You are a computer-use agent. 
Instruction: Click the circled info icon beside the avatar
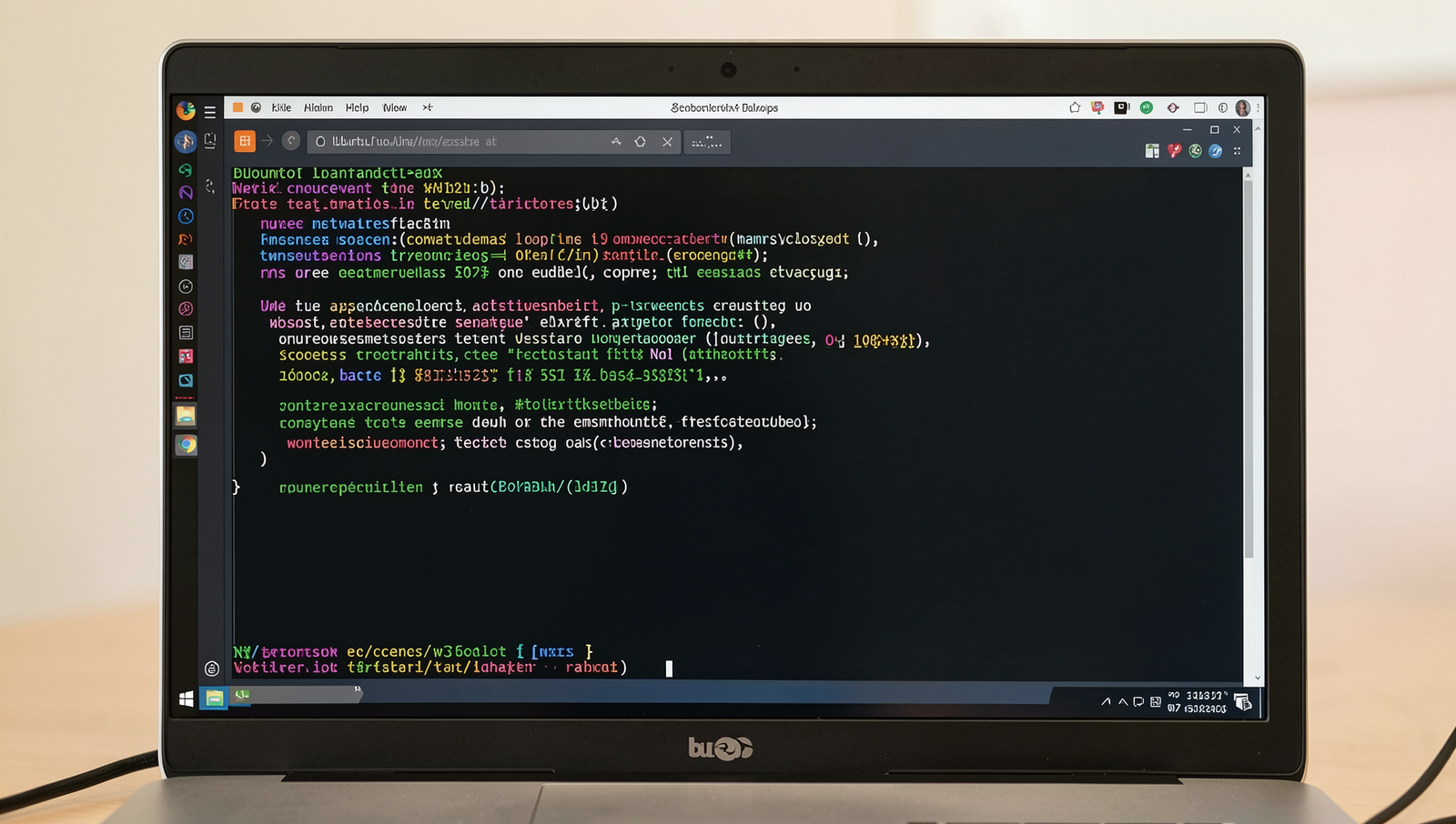coord(1223,107)
